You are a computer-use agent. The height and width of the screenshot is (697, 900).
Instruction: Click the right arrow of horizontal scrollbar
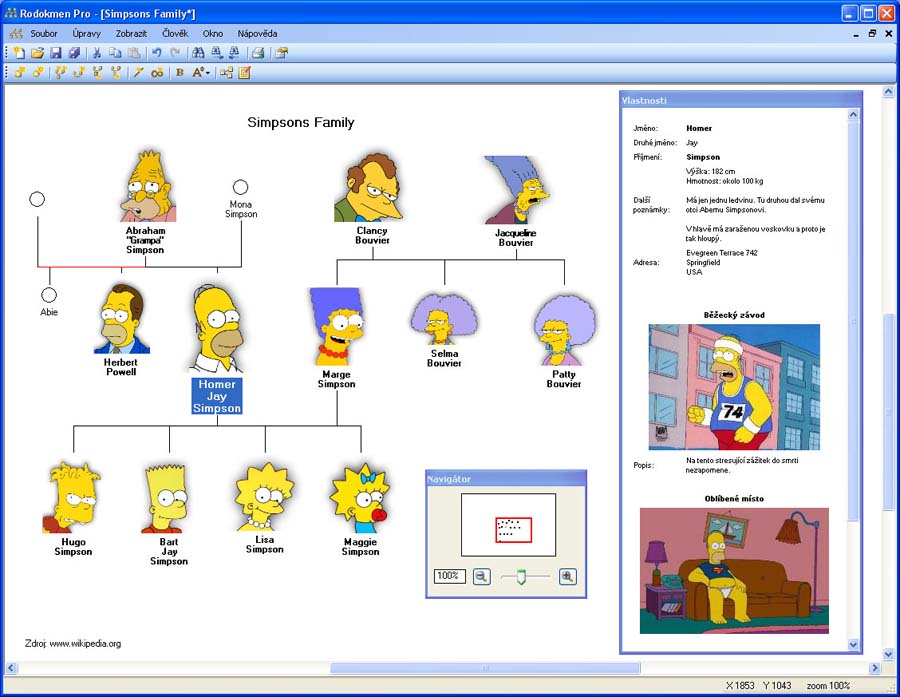tap(875, 668)
